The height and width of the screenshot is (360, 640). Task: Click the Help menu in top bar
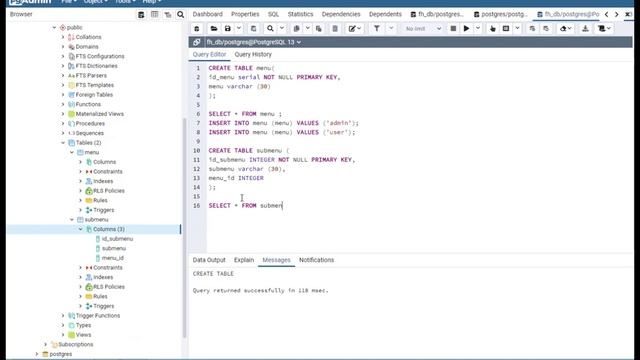151,2
